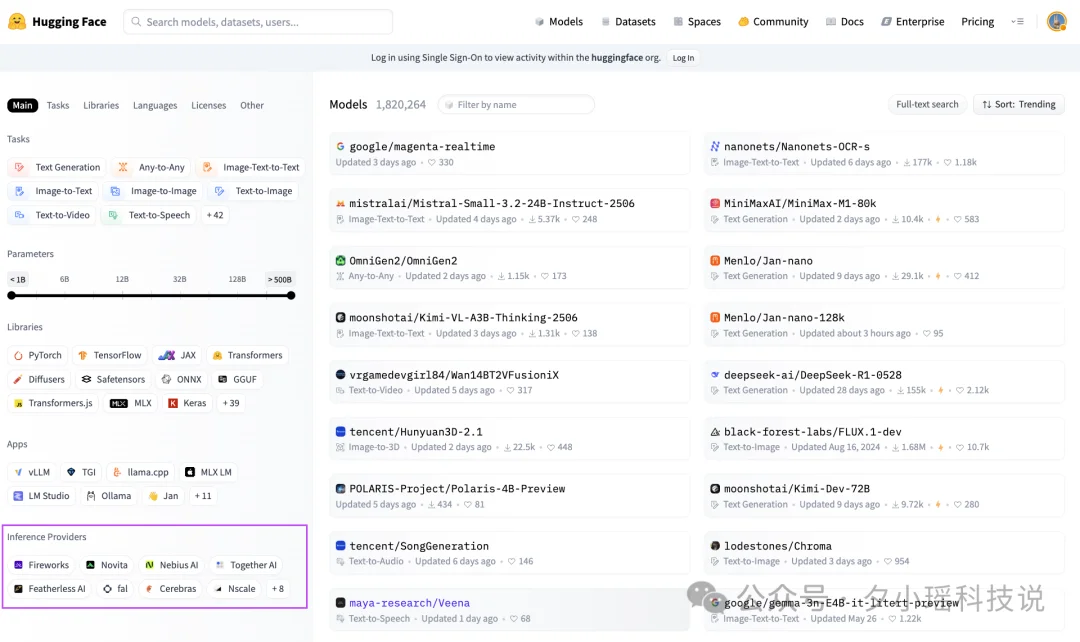Select the Cerebras inference provider

coord(171,589)
